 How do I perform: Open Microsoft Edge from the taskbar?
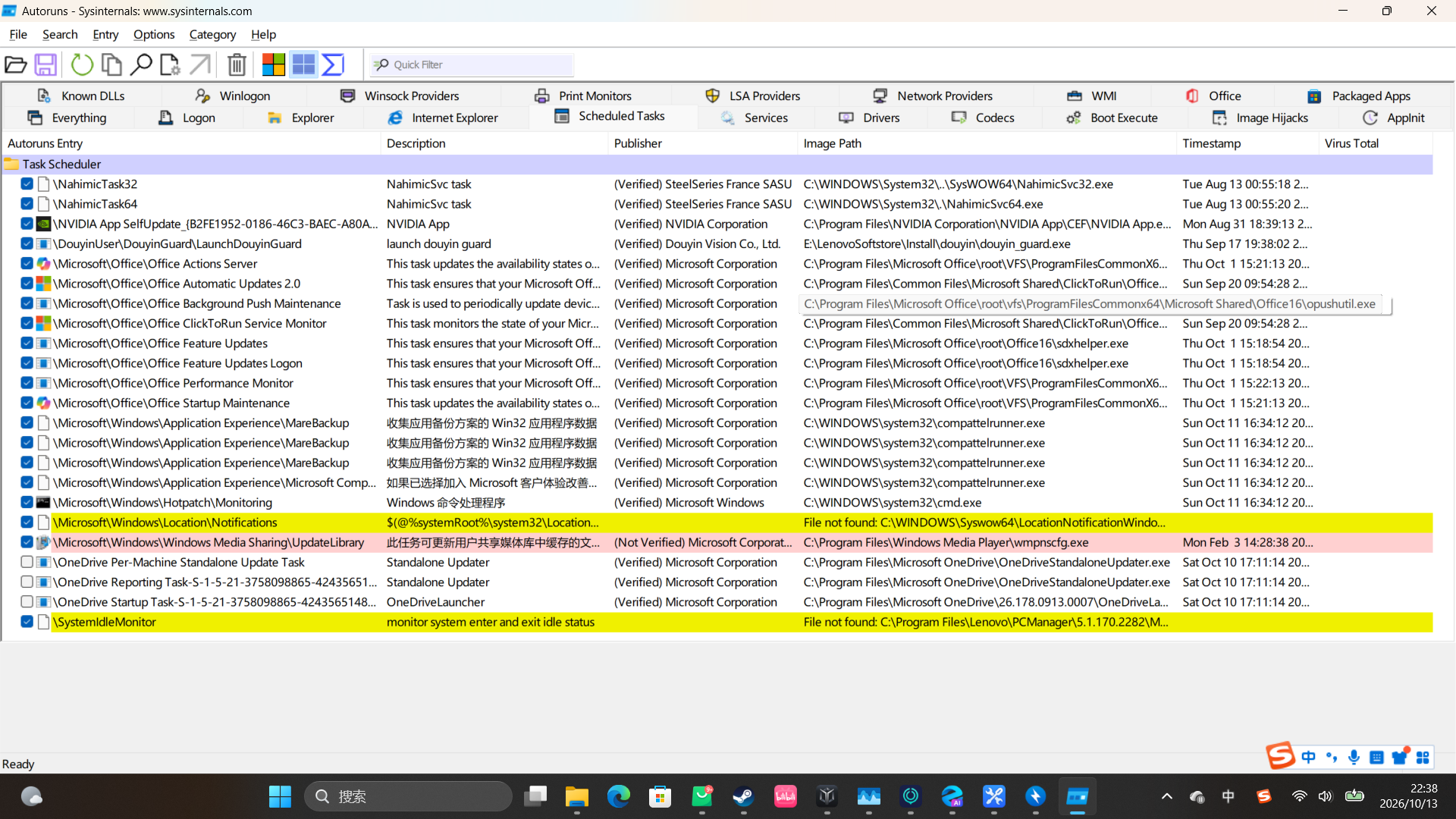(x=619, y=796)
